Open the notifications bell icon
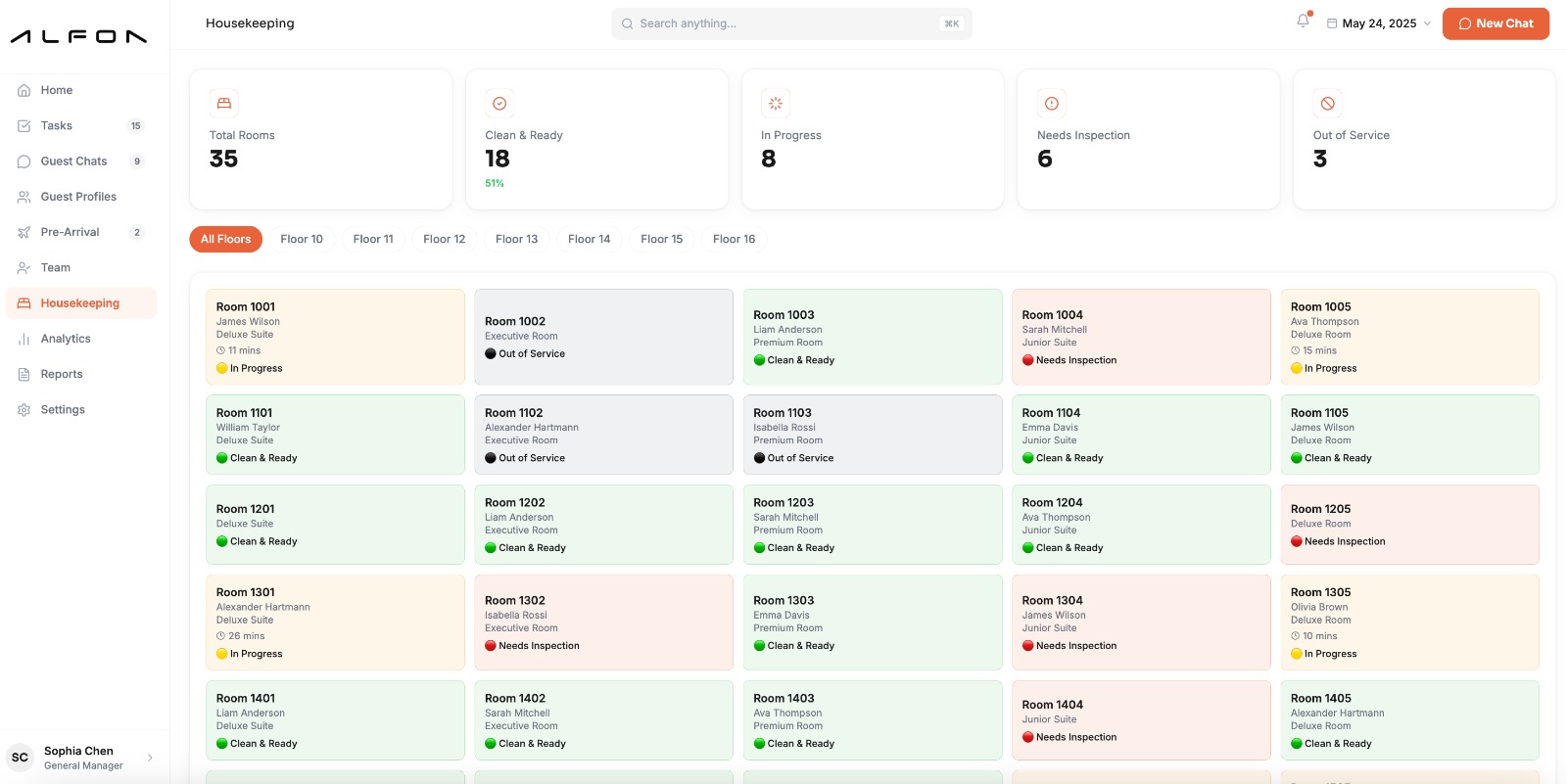Screen dimensions: 1567x784 click(x=1303, y=21)
